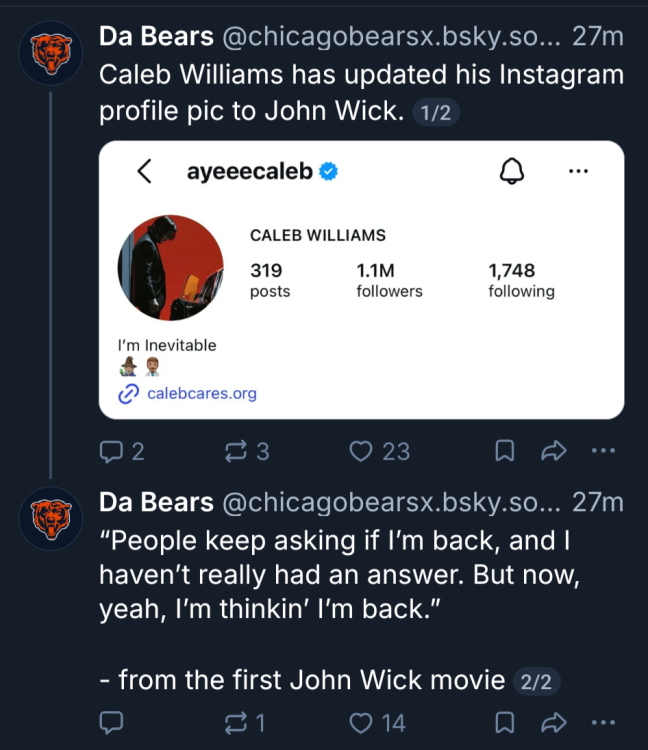Open the second post's Bears logo avatar
The image size is (648, 750).
click(x=51, y=518)
